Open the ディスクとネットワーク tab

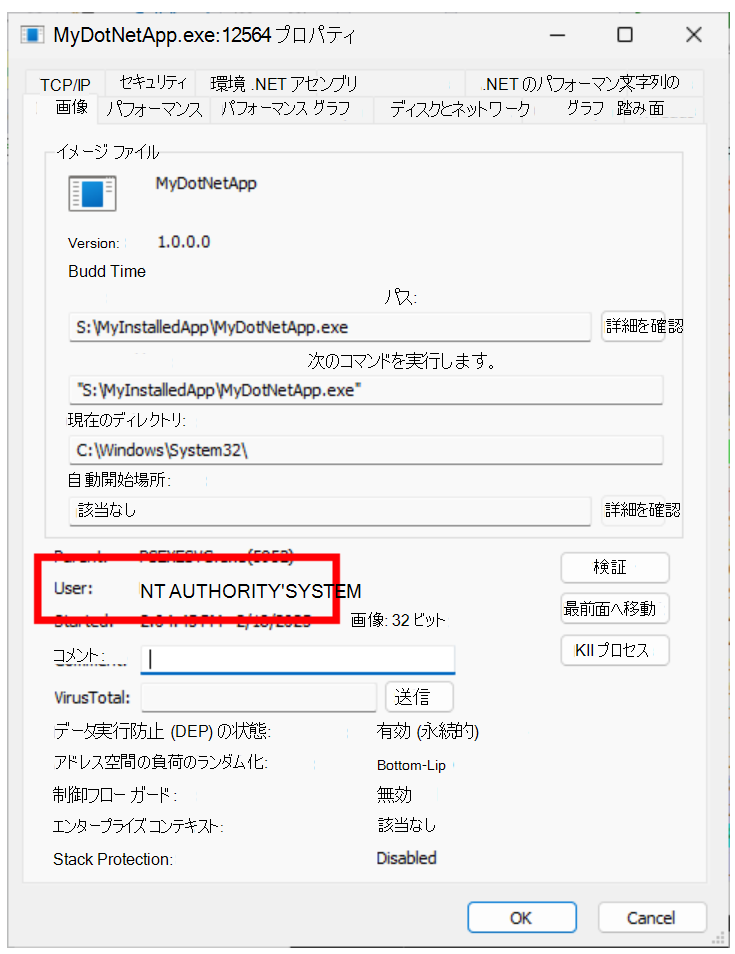pos(460,109)
